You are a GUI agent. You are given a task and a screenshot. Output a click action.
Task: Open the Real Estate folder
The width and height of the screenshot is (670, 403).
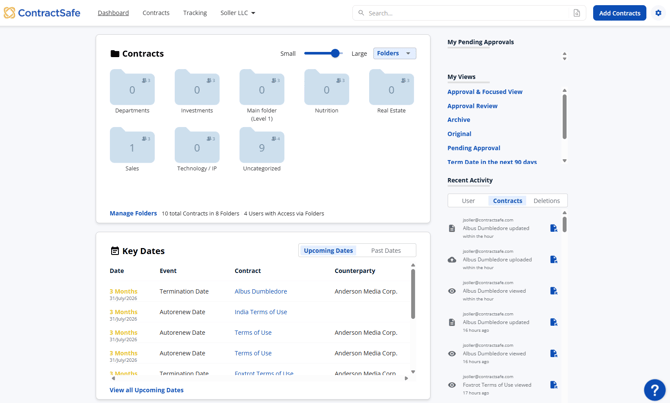[x=391, y=88]
